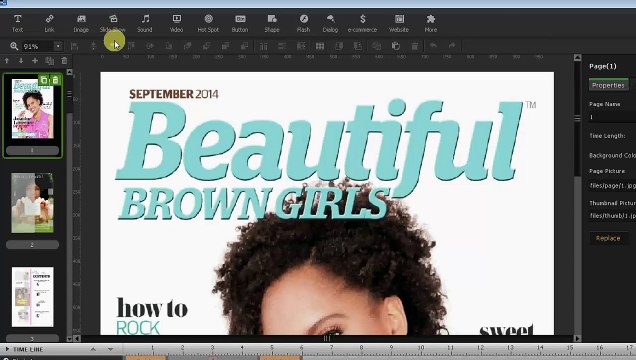Image resolution: width=636 pixels, height=360 pixels.
Task: Add a Video element
Action: pos(176,24)
